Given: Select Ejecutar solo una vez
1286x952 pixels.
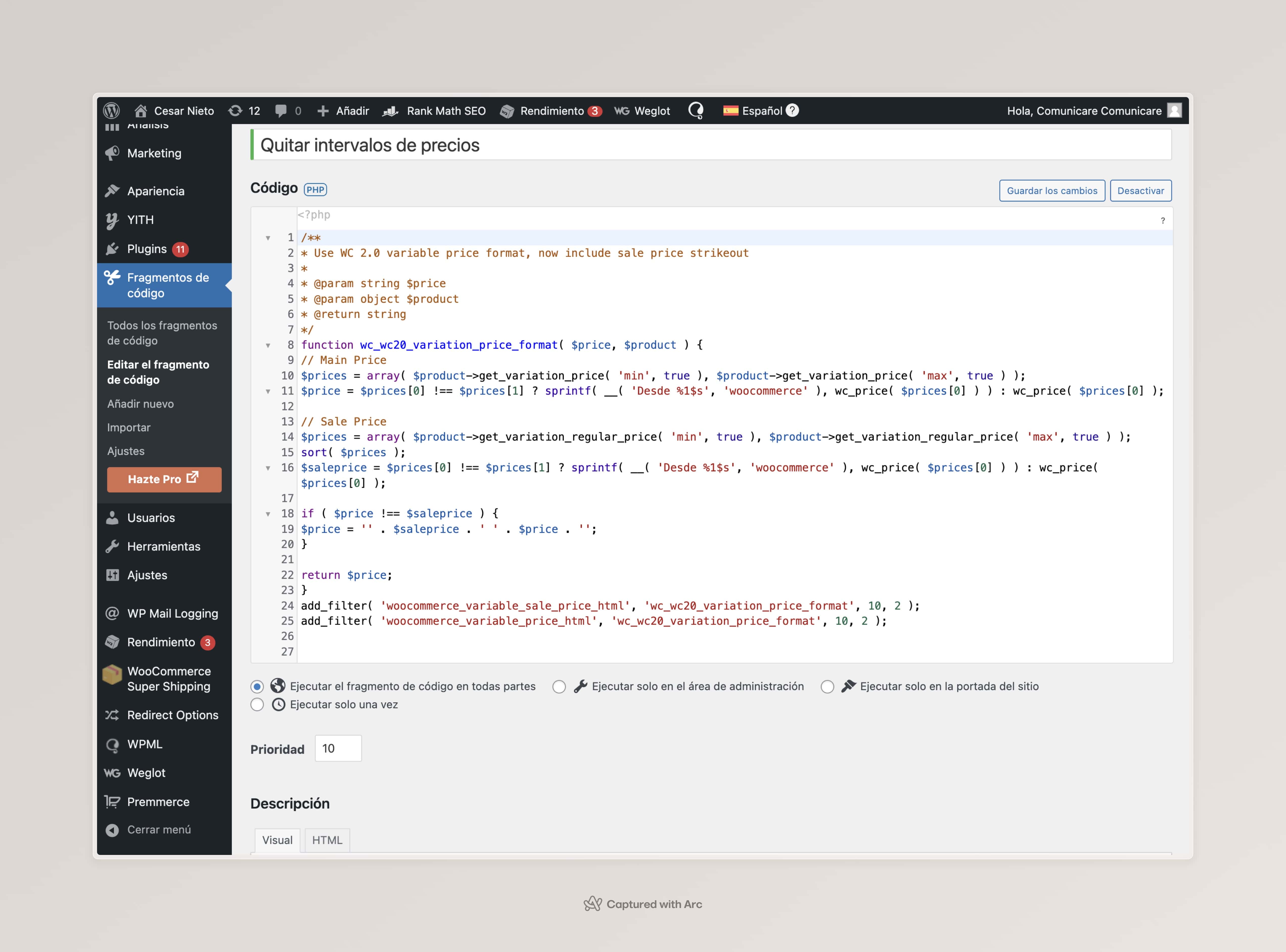Looking at the screenshot, I should click(x=257, y=705).
